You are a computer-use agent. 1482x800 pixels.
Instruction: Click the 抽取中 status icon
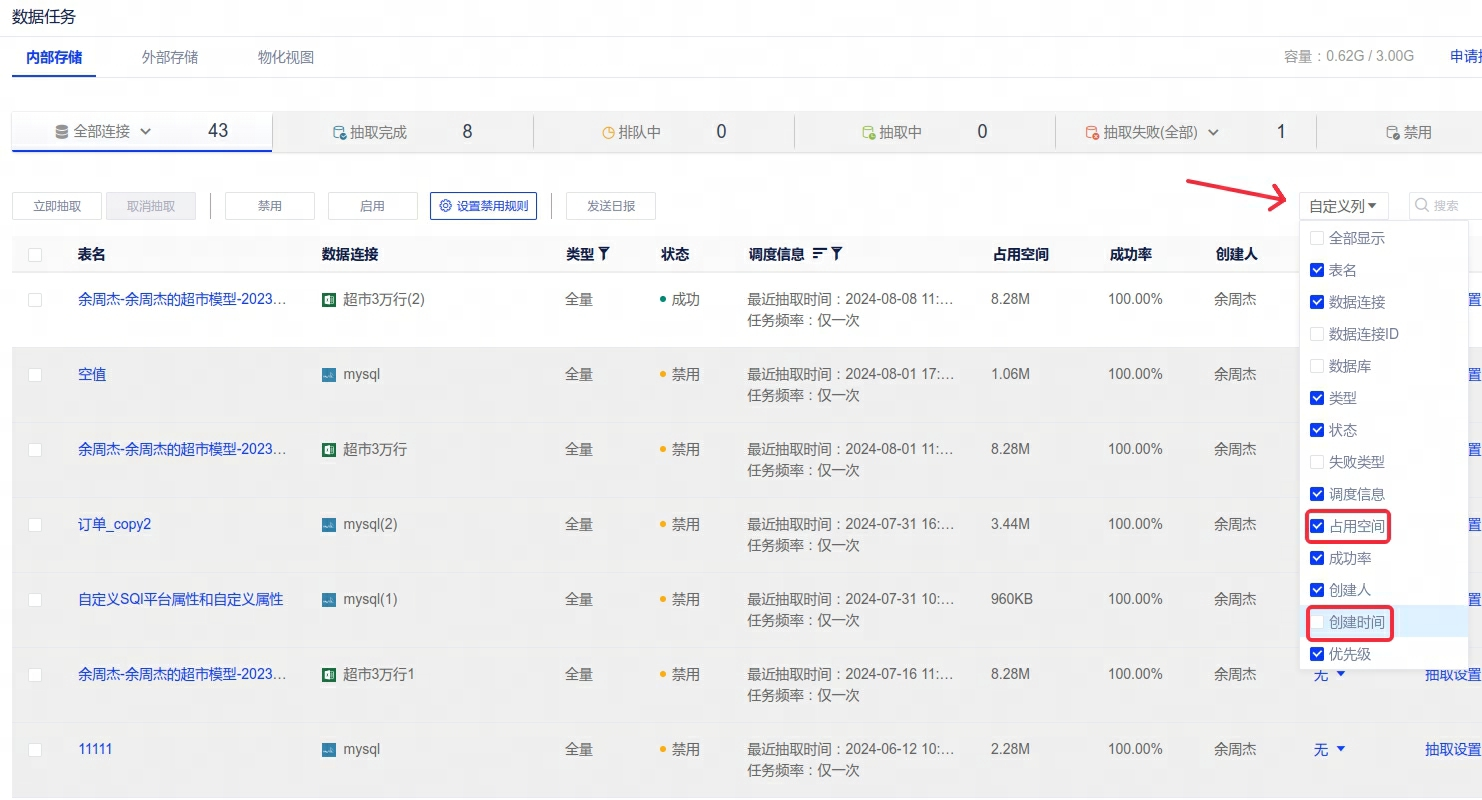(868, 132)
